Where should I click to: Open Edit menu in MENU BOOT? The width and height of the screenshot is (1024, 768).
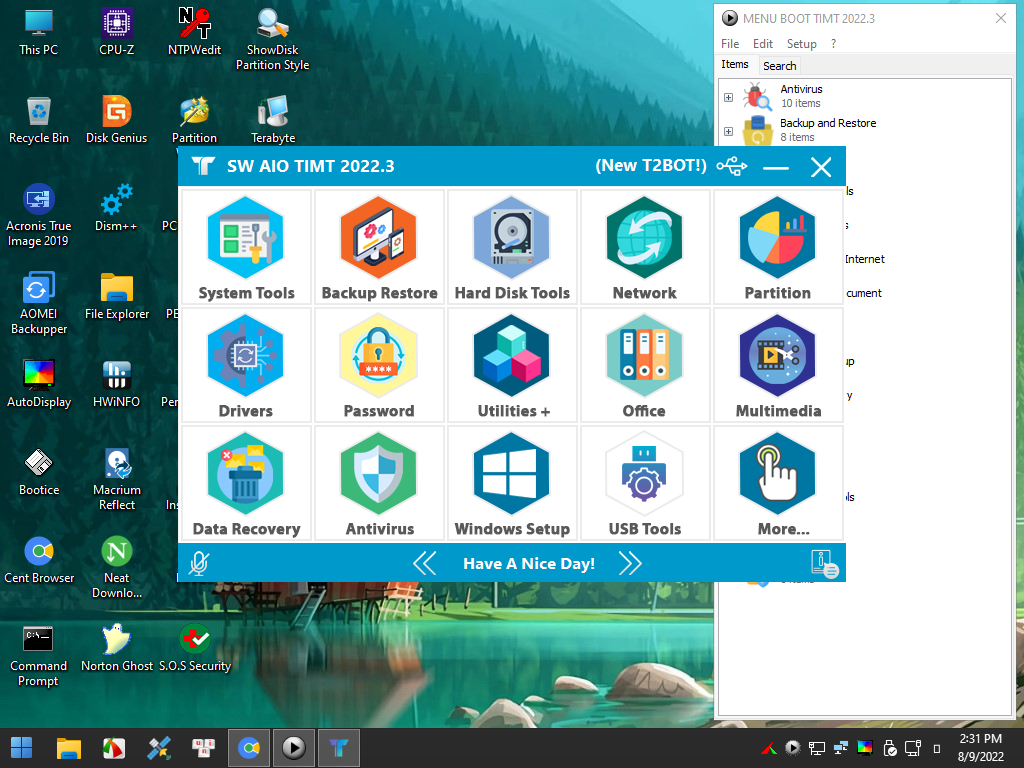[x=763, y=44]
